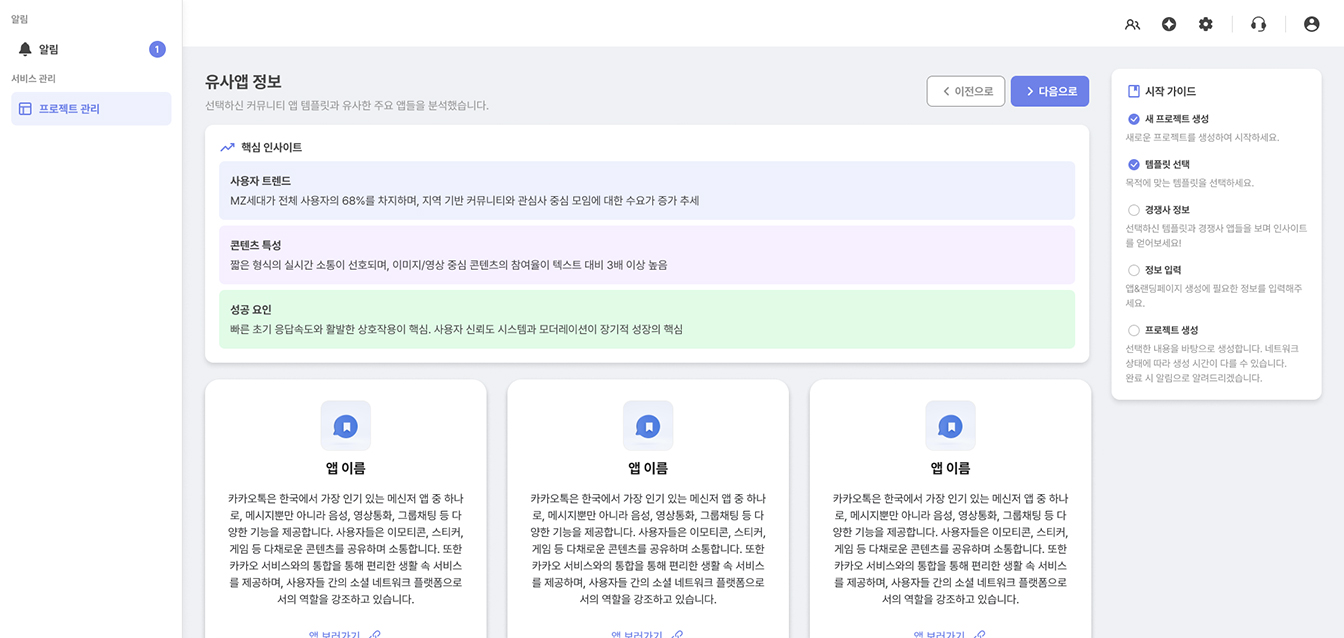Click the trending arrow icon beside 핵심 인사이트
The width and height of the screenshot is (1344, 638).
click(226, 147)
